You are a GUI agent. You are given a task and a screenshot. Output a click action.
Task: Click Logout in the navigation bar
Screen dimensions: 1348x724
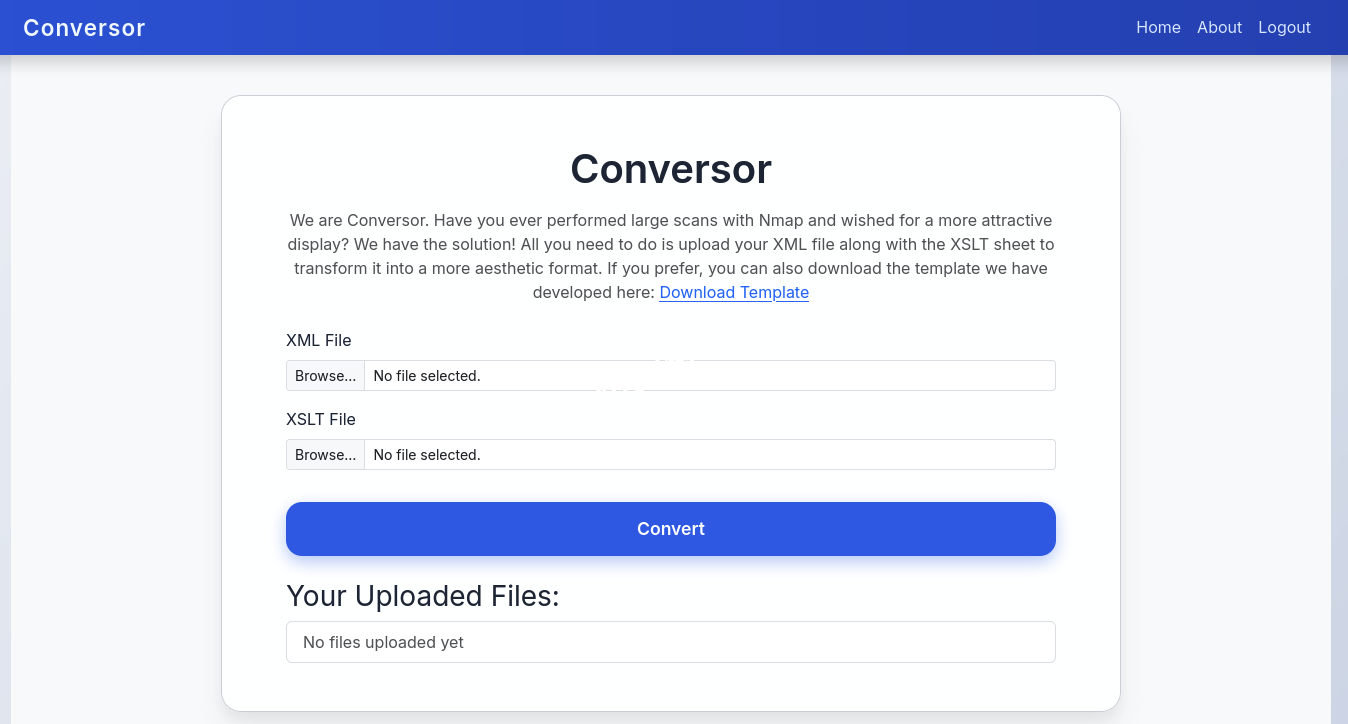pos(1284,27)
